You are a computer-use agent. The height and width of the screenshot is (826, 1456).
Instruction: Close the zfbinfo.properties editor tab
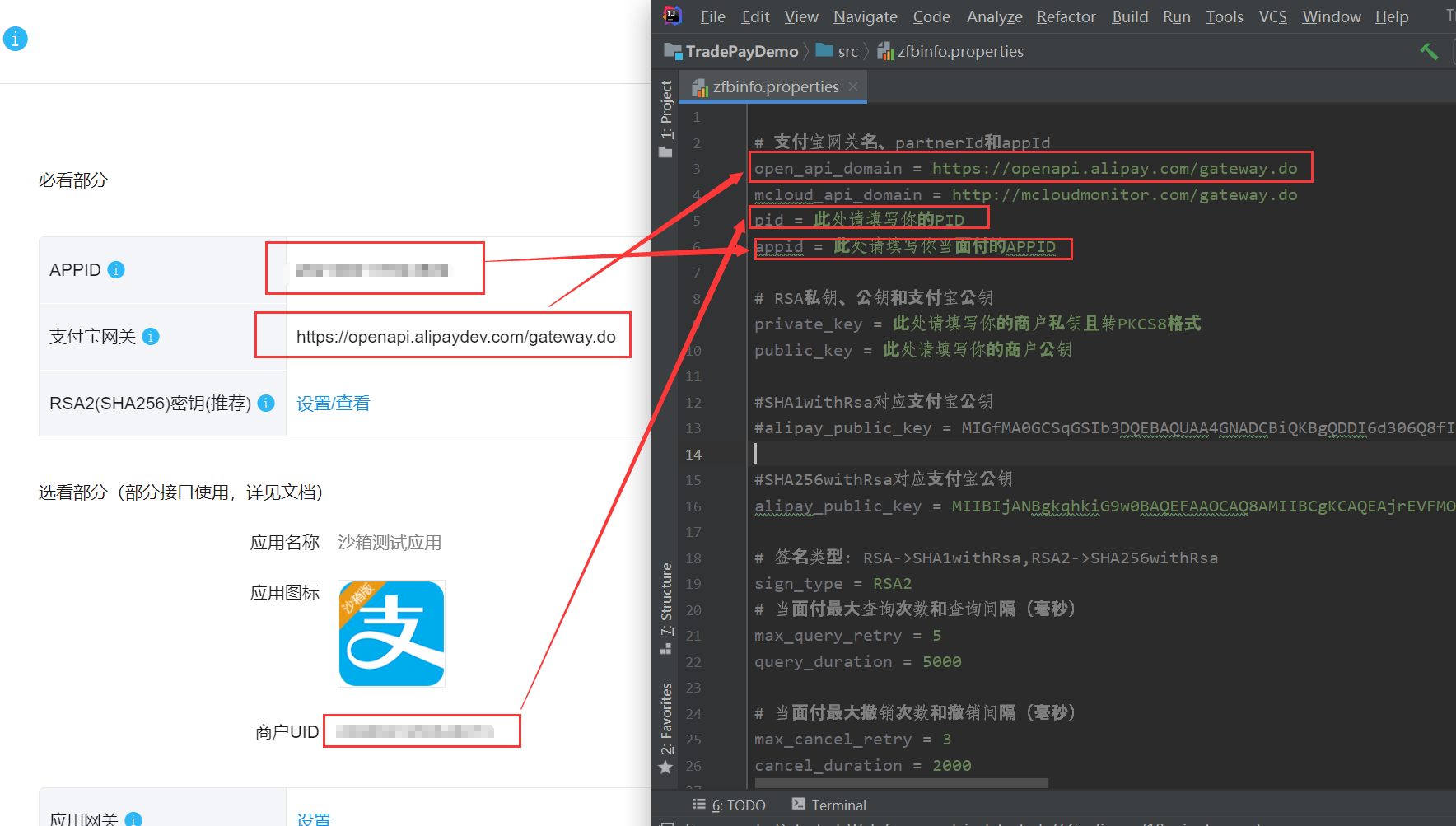(853, 86)
